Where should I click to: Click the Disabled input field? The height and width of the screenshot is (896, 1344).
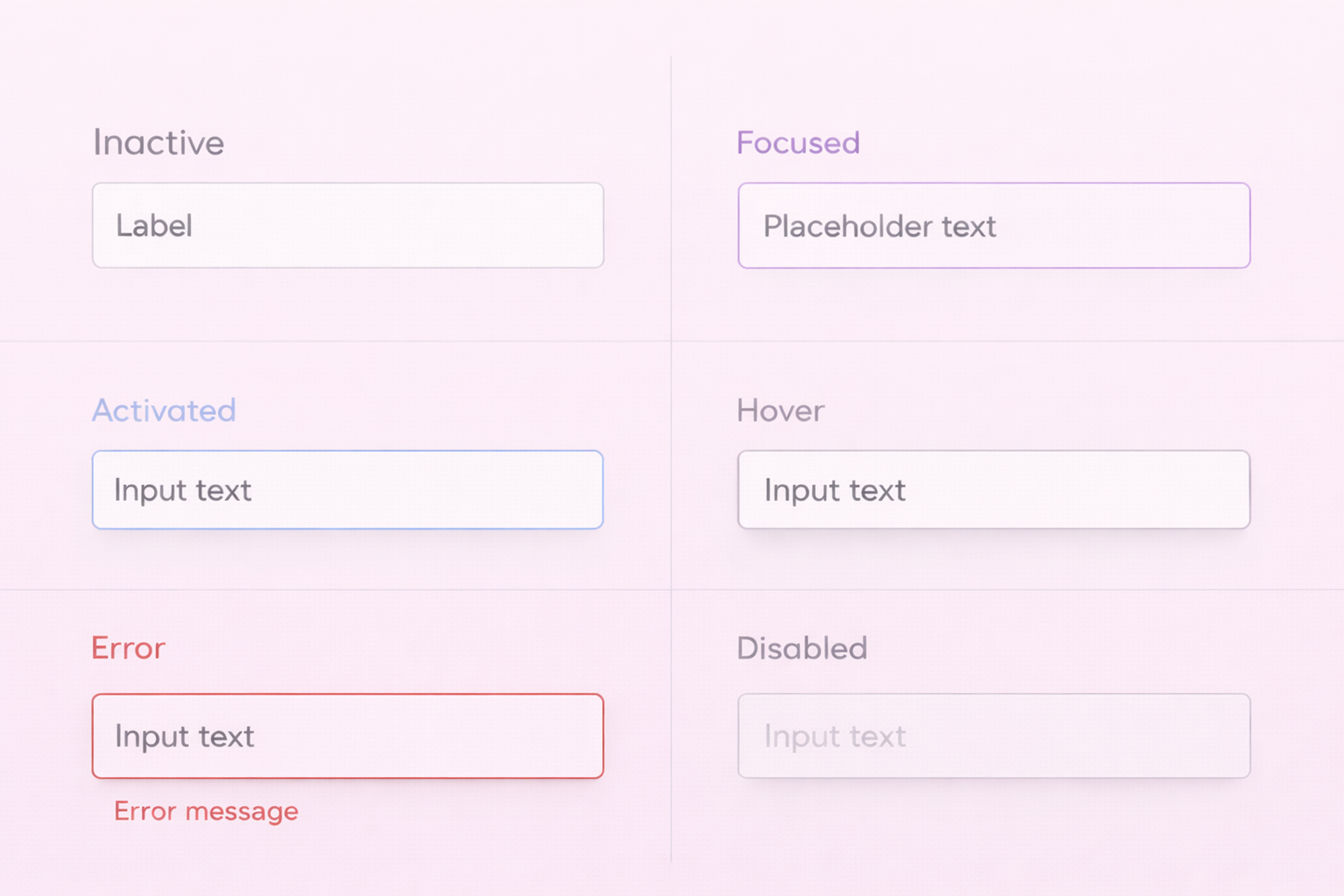click(x=994, y=736)
